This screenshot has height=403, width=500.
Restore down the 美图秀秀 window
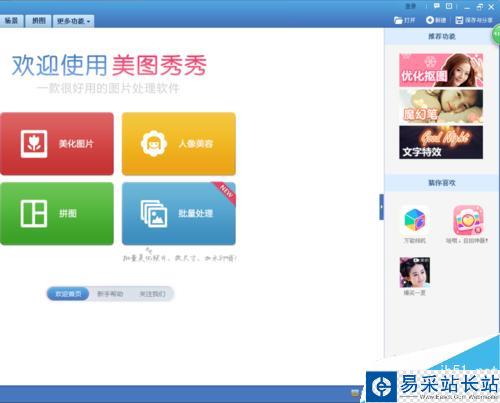(479, 7)
